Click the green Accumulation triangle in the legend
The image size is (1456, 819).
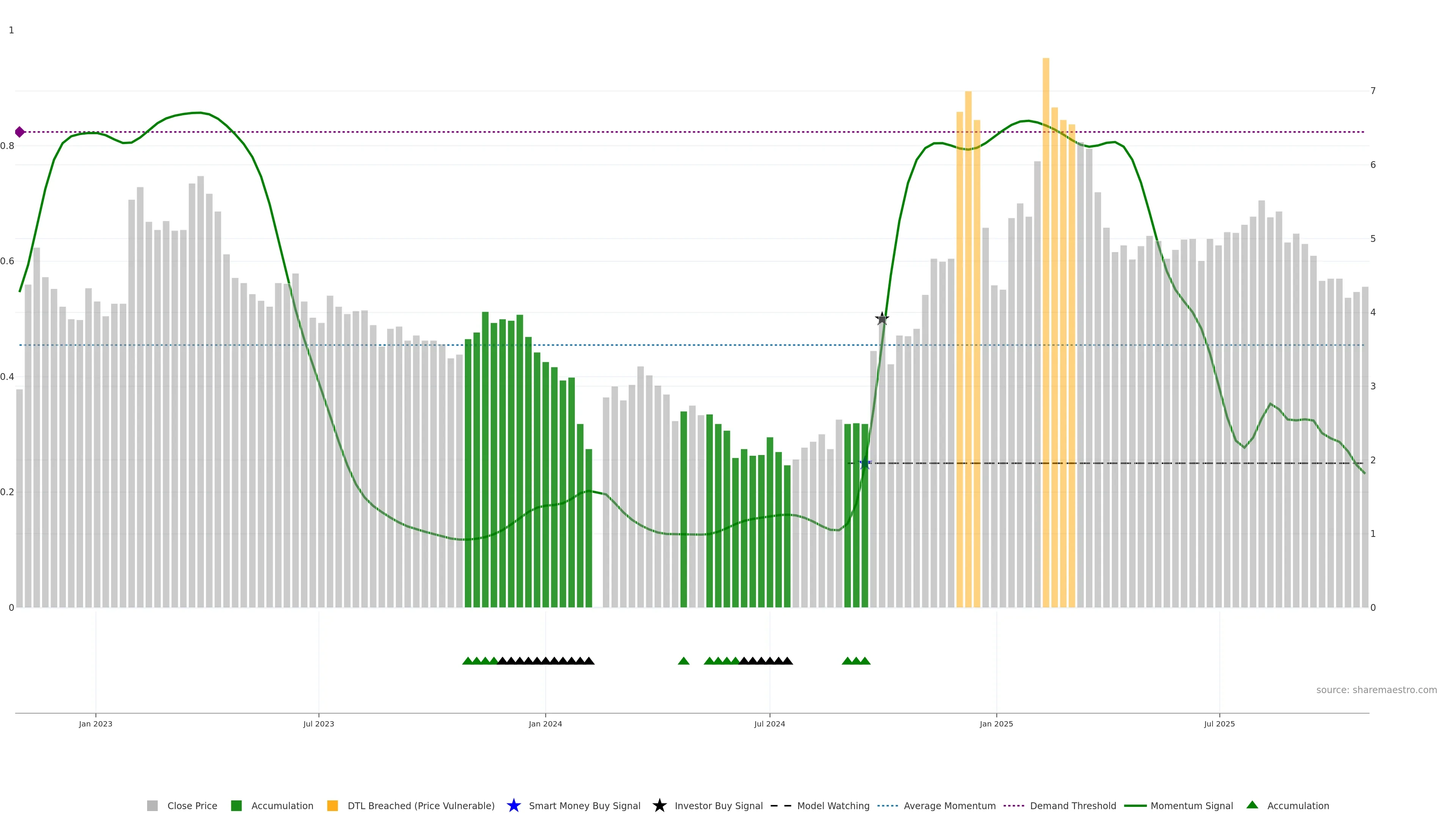(x=1252, y=805)
